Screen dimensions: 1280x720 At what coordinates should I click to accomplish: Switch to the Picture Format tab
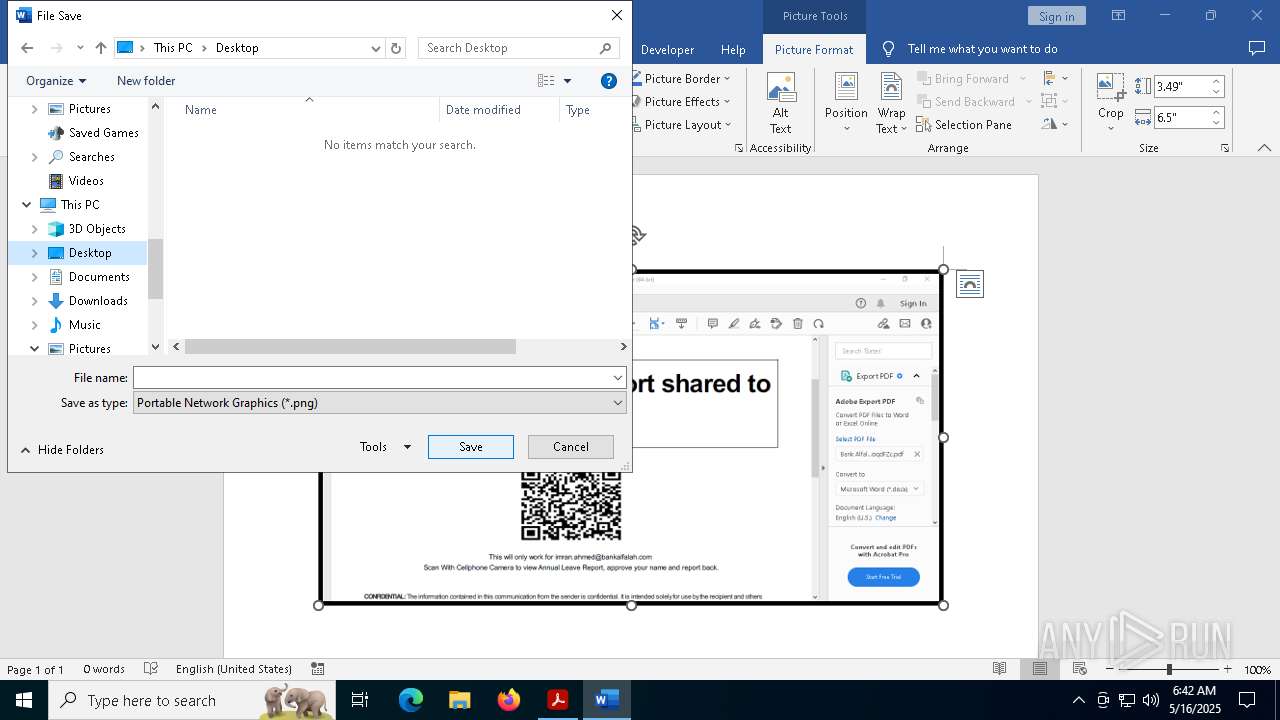(x=813, y=49)
